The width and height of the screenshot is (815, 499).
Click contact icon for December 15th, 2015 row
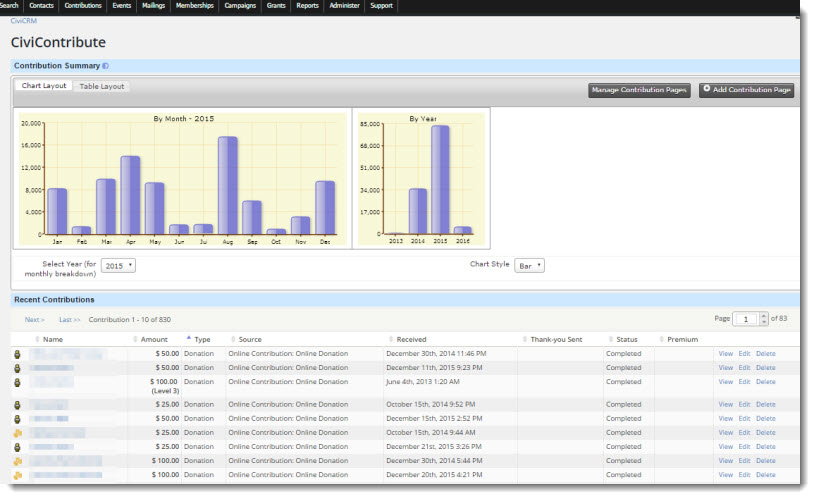17,419
